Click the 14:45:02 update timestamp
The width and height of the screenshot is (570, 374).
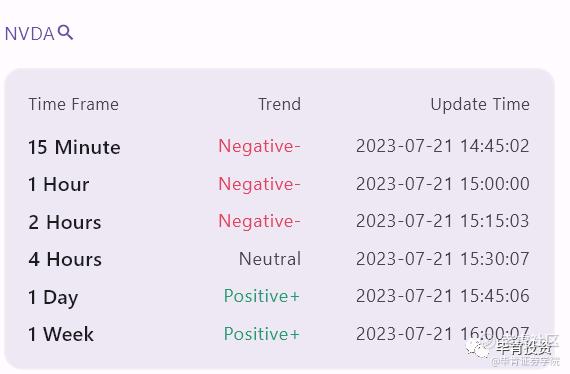tap(442, 146)
